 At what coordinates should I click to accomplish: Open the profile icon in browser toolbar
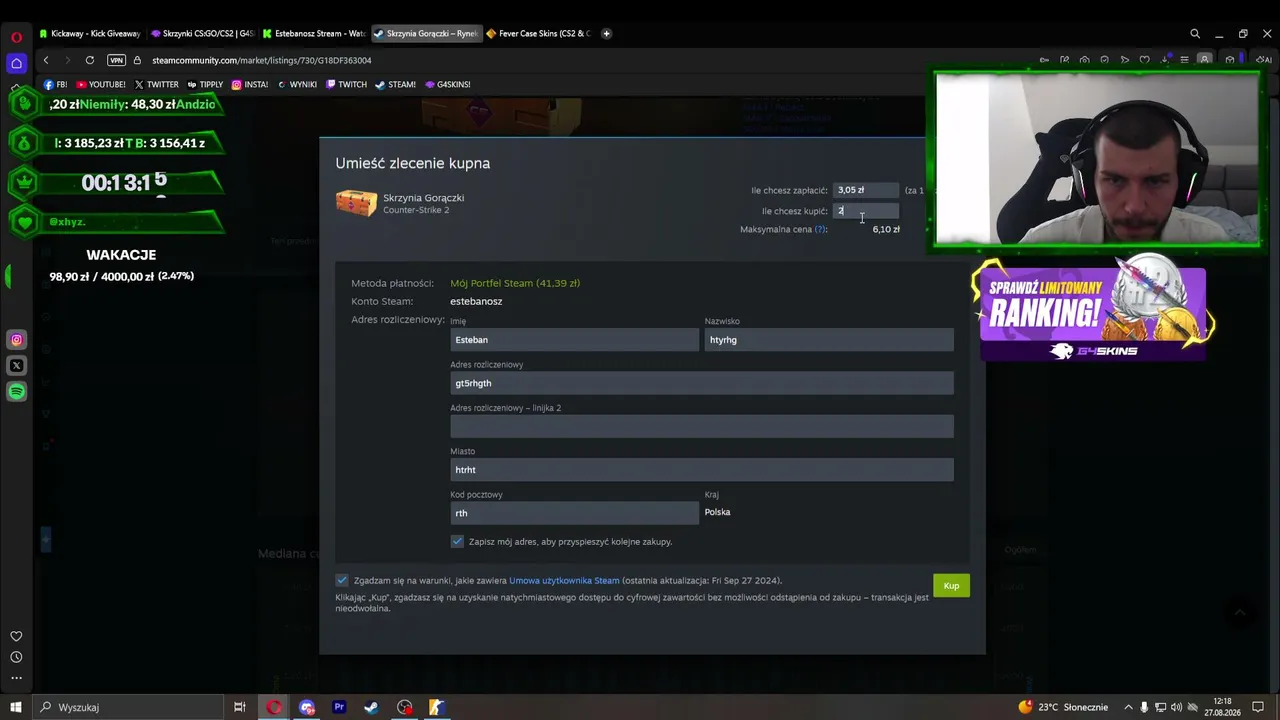point(1204,60)
